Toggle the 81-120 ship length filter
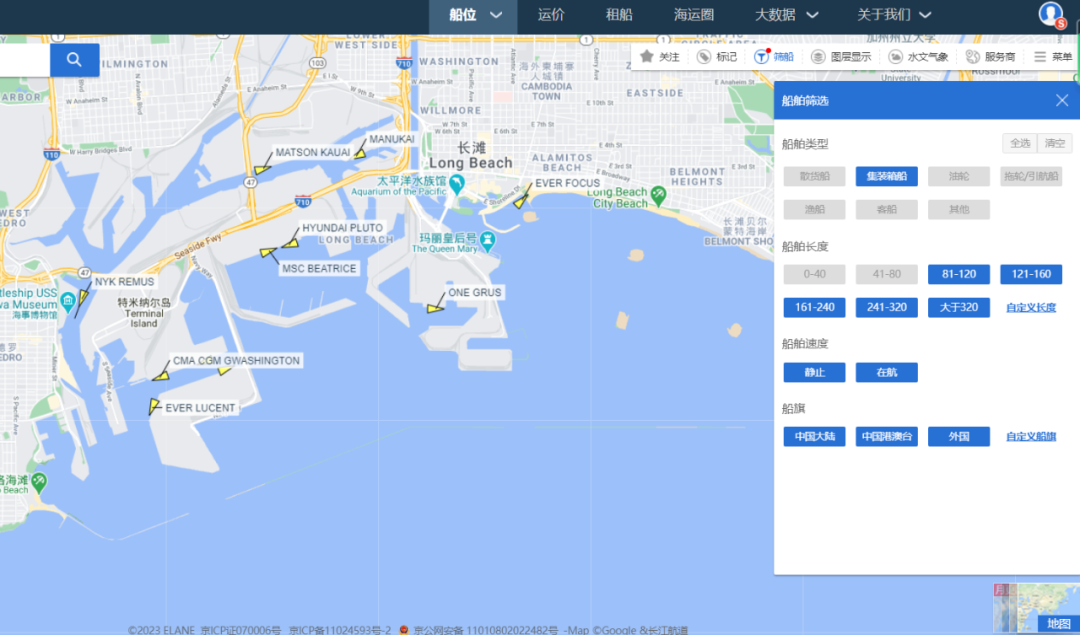 click(958, 274)
